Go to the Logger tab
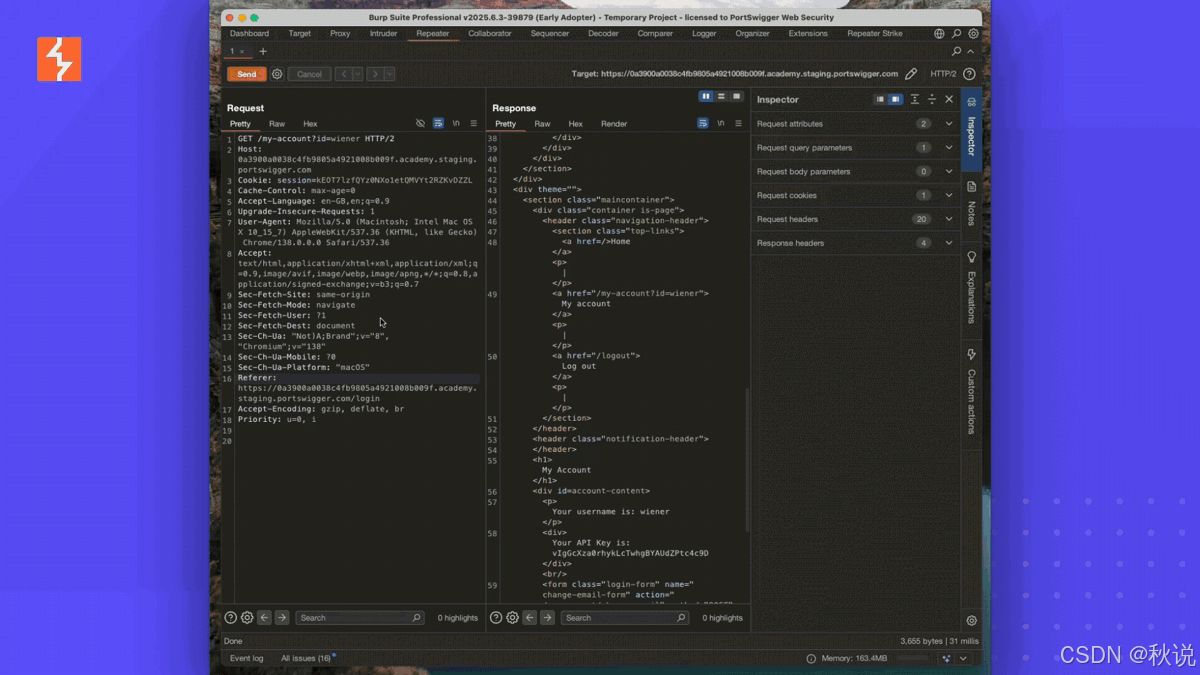Image resolution: width=1200 pixels, height=675 pixels. click(x=704, y=33)
